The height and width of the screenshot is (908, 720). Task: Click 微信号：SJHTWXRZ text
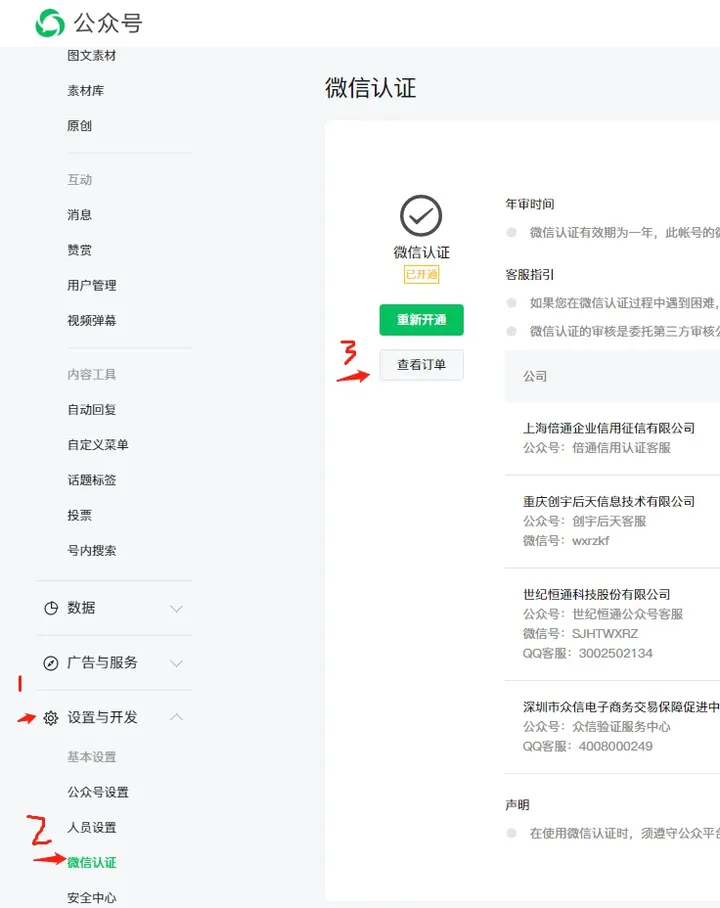coord(580,634)
